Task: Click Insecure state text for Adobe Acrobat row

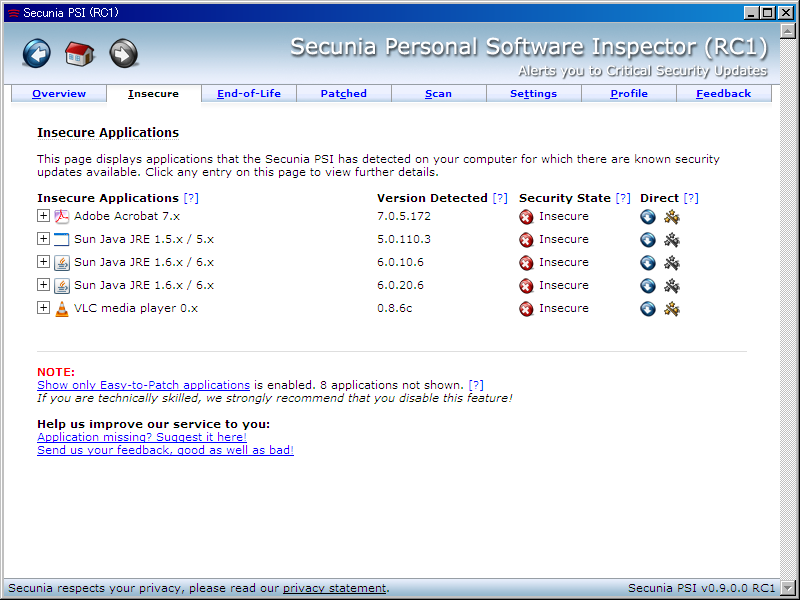Action: pos(564,216)
